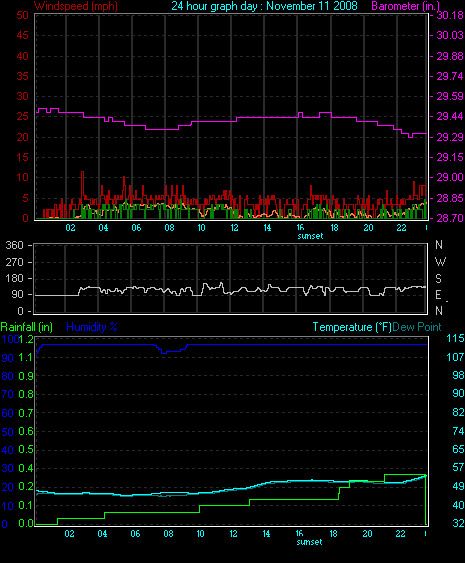Pick barometer value "29.59"
Viewport: 465px width, 563px height.
click(x=450, y=96)
